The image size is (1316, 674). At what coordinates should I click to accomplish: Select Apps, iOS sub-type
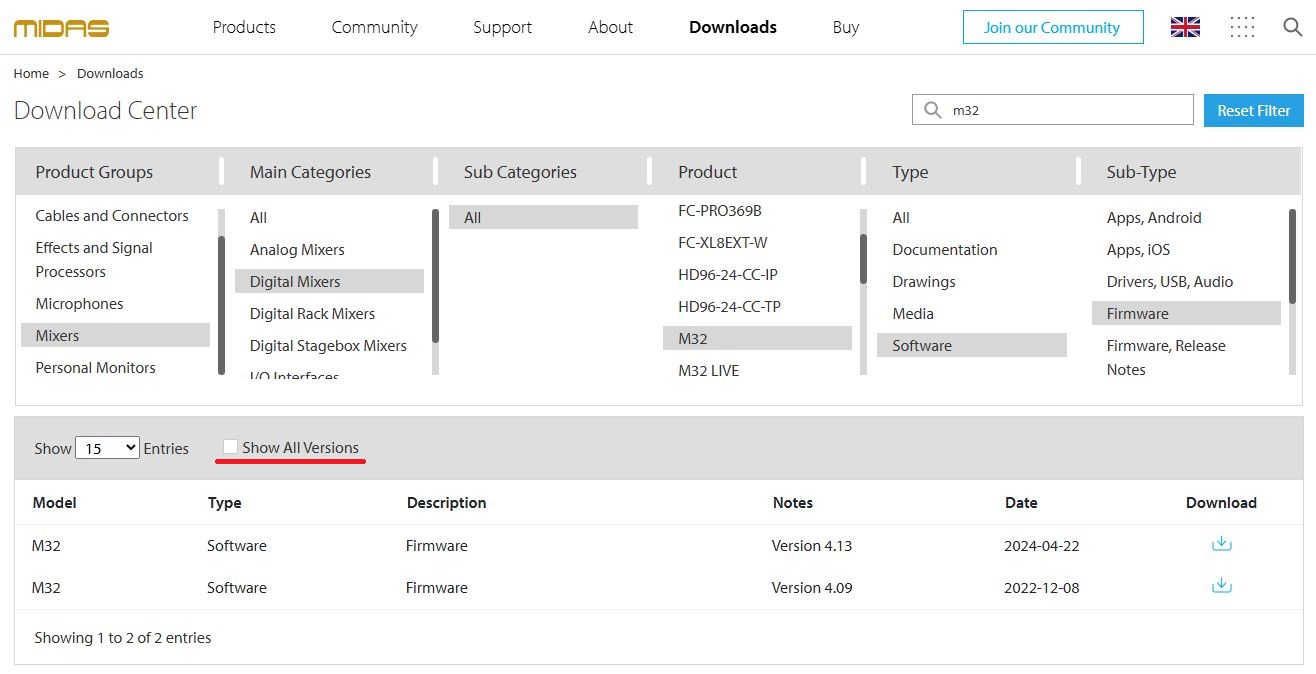point(1138,249)
